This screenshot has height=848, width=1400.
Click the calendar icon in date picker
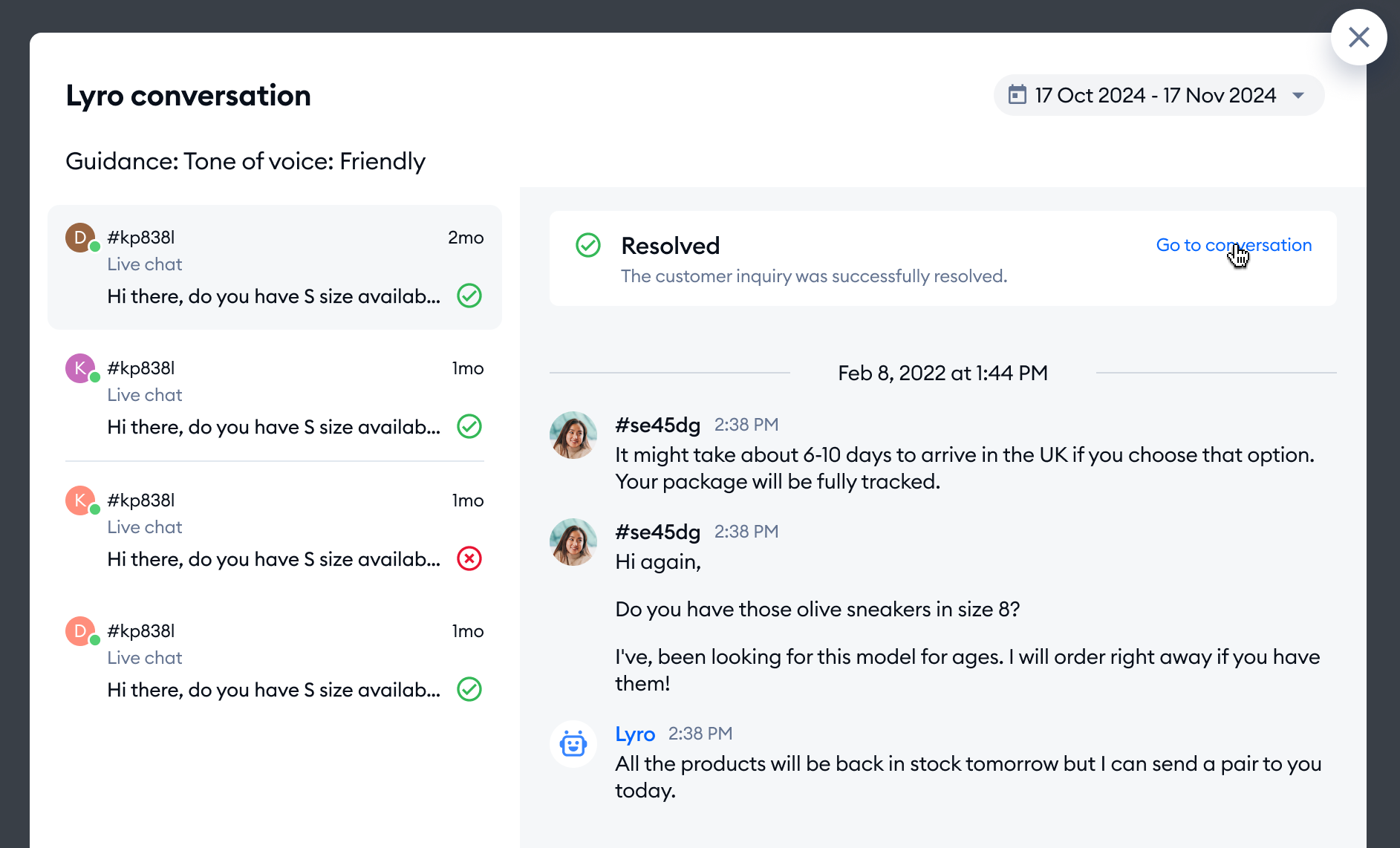click(1017, 95)
